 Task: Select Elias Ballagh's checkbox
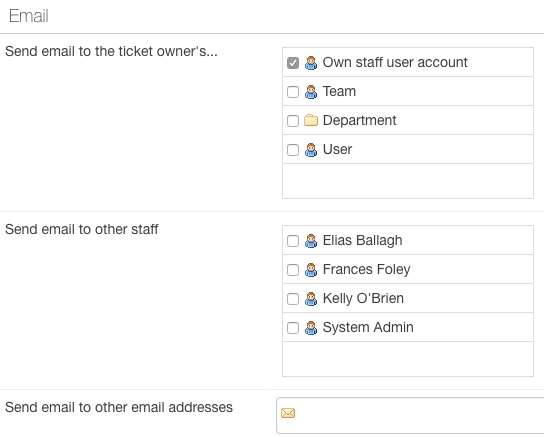point(293,241)
